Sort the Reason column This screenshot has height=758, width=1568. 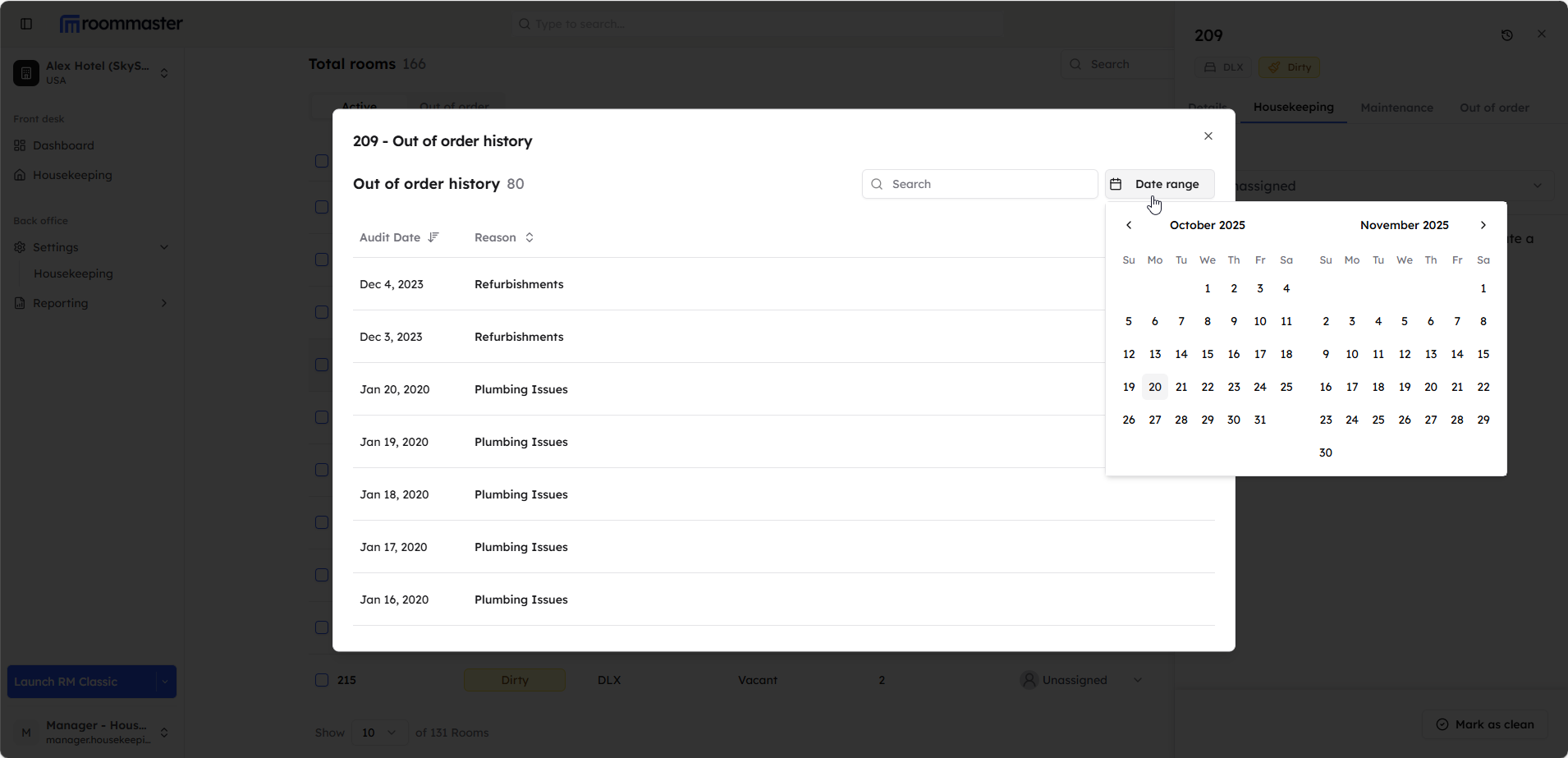pos(530,237)
